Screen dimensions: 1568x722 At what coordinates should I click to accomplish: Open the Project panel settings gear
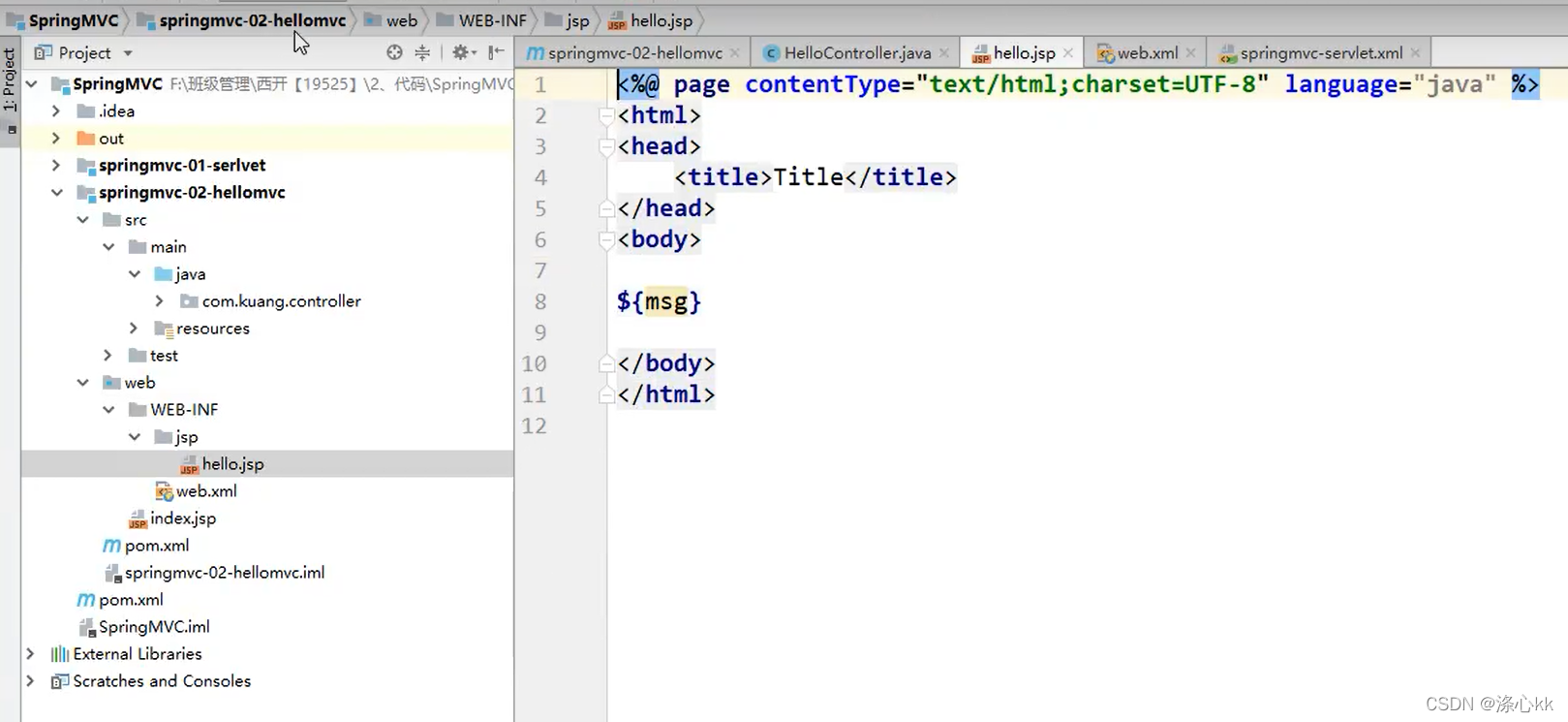coord(462,52)
